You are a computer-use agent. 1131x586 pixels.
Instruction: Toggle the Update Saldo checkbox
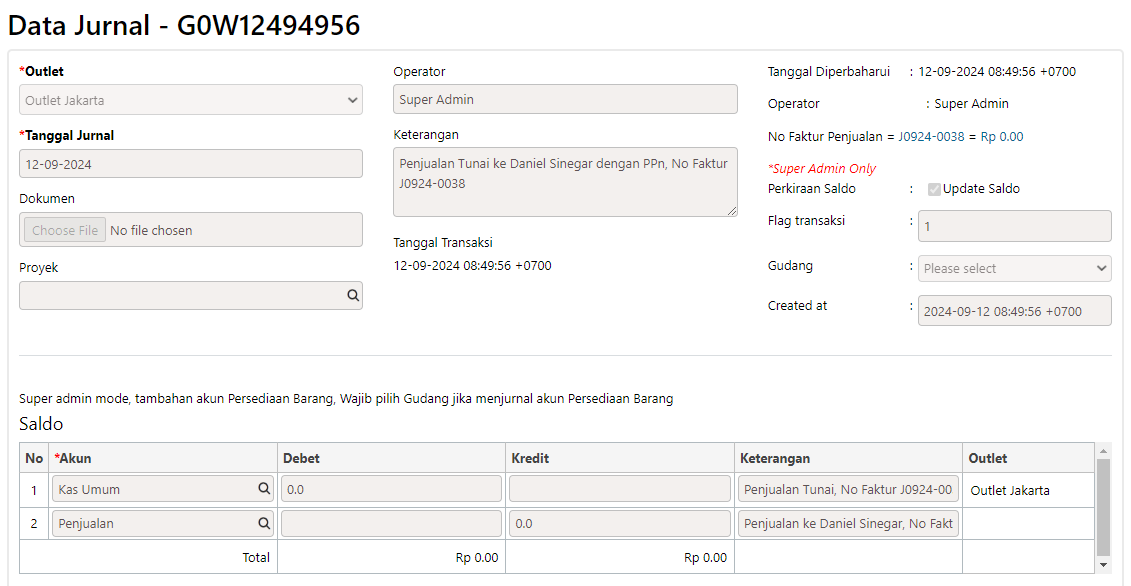[x=934, y=189]
